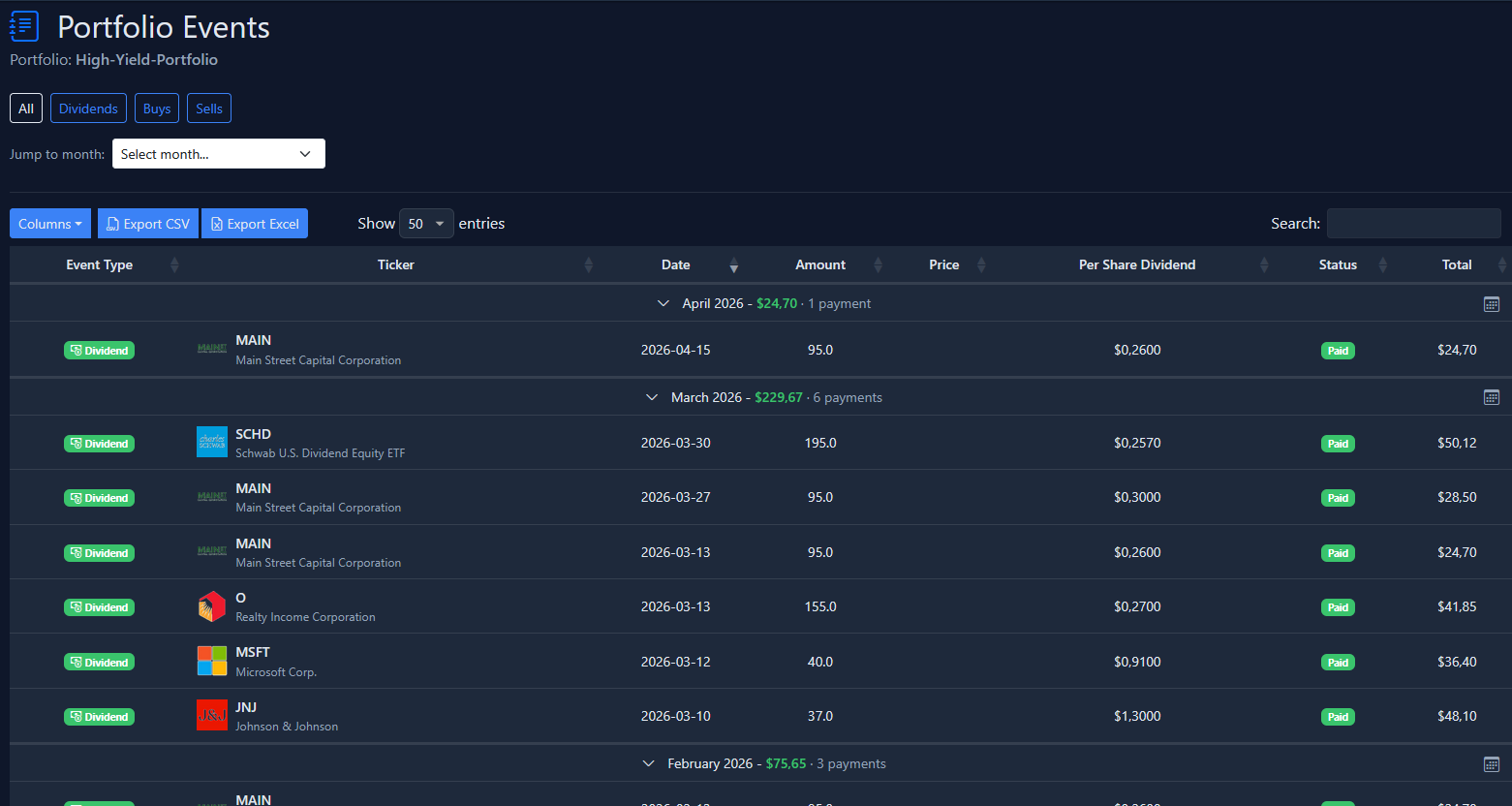Sort by Price column arrows

click(981, 264)
